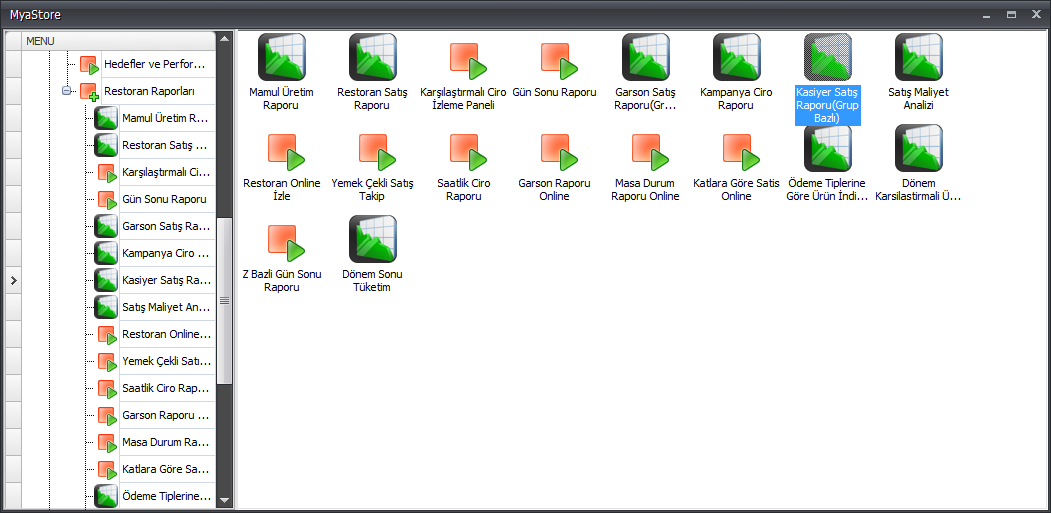Close the MyaStore window
1051x513 pixels.
pyautogui.click(x=1037, y=14)
